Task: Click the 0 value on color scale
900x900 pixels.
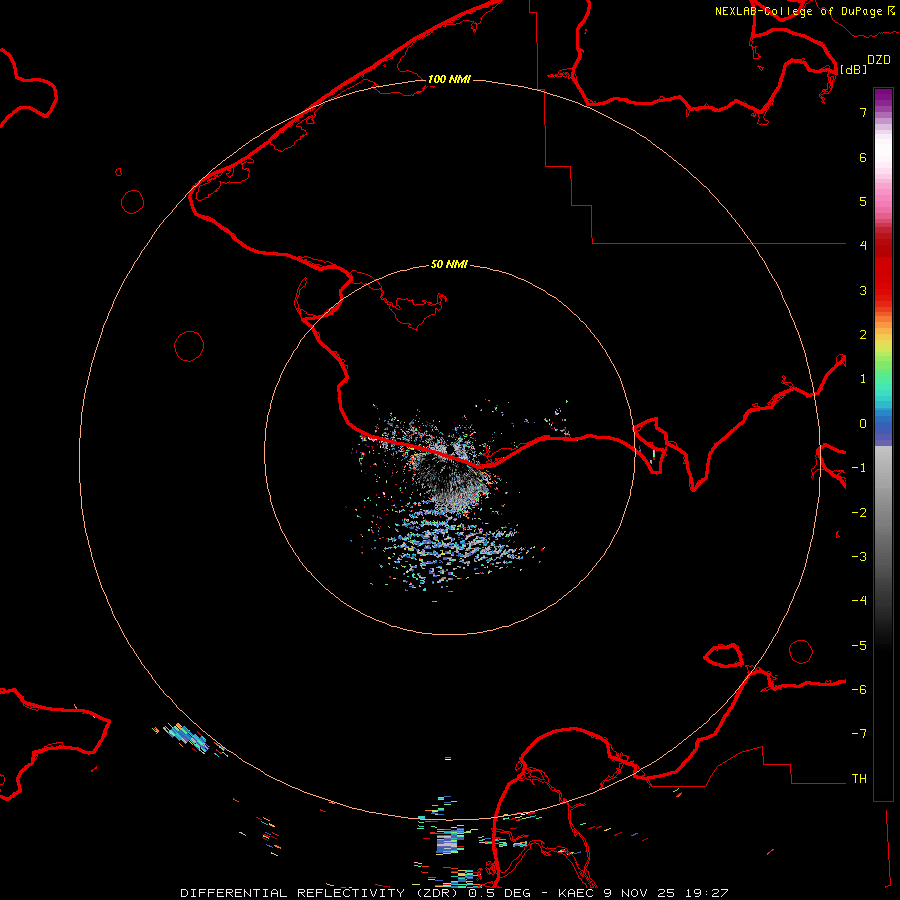Action: 863,424
